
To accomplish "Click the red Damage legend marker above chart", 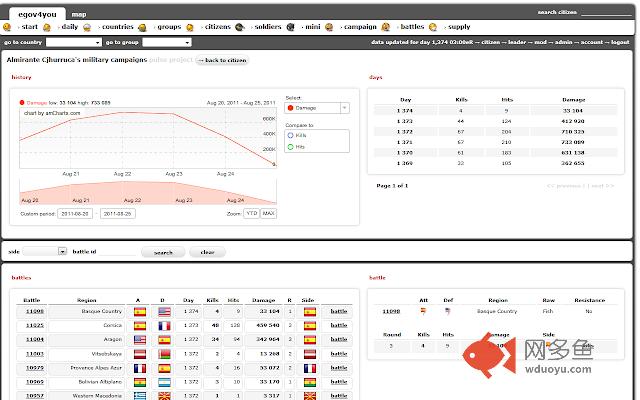I will 22,102.
